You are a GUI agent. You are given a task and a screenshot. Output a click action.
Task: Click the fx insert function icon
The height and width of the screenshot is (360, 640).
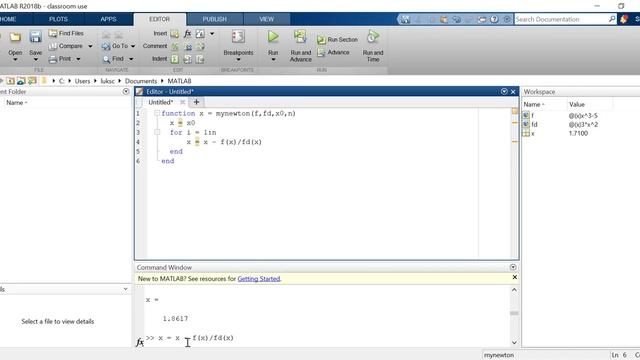(x=187, y=33)
